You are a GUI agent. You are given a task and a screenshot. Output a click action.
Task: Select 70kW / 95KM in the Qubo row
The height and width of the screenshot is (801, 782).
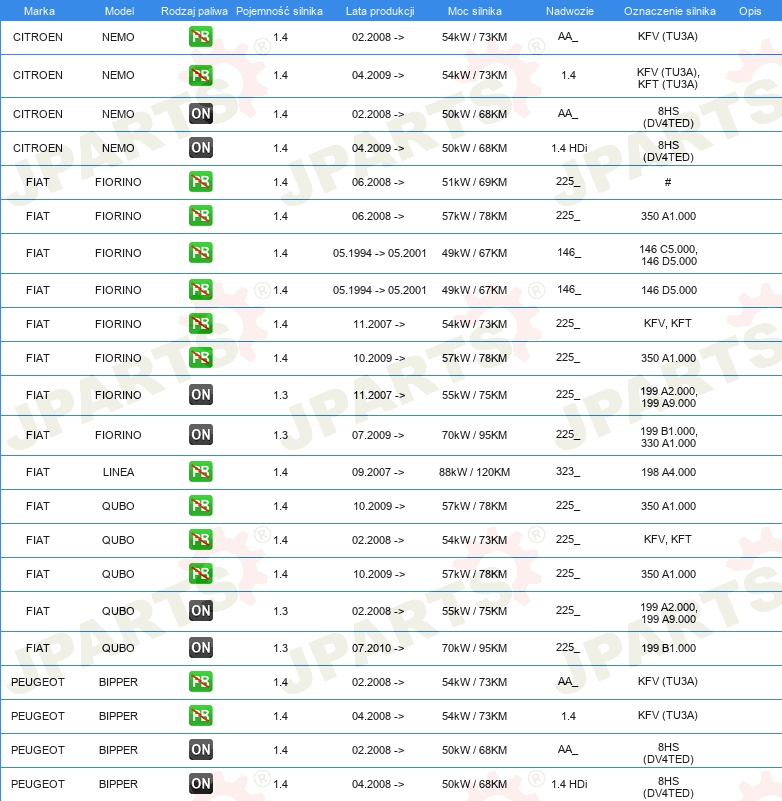click(475, 648)
